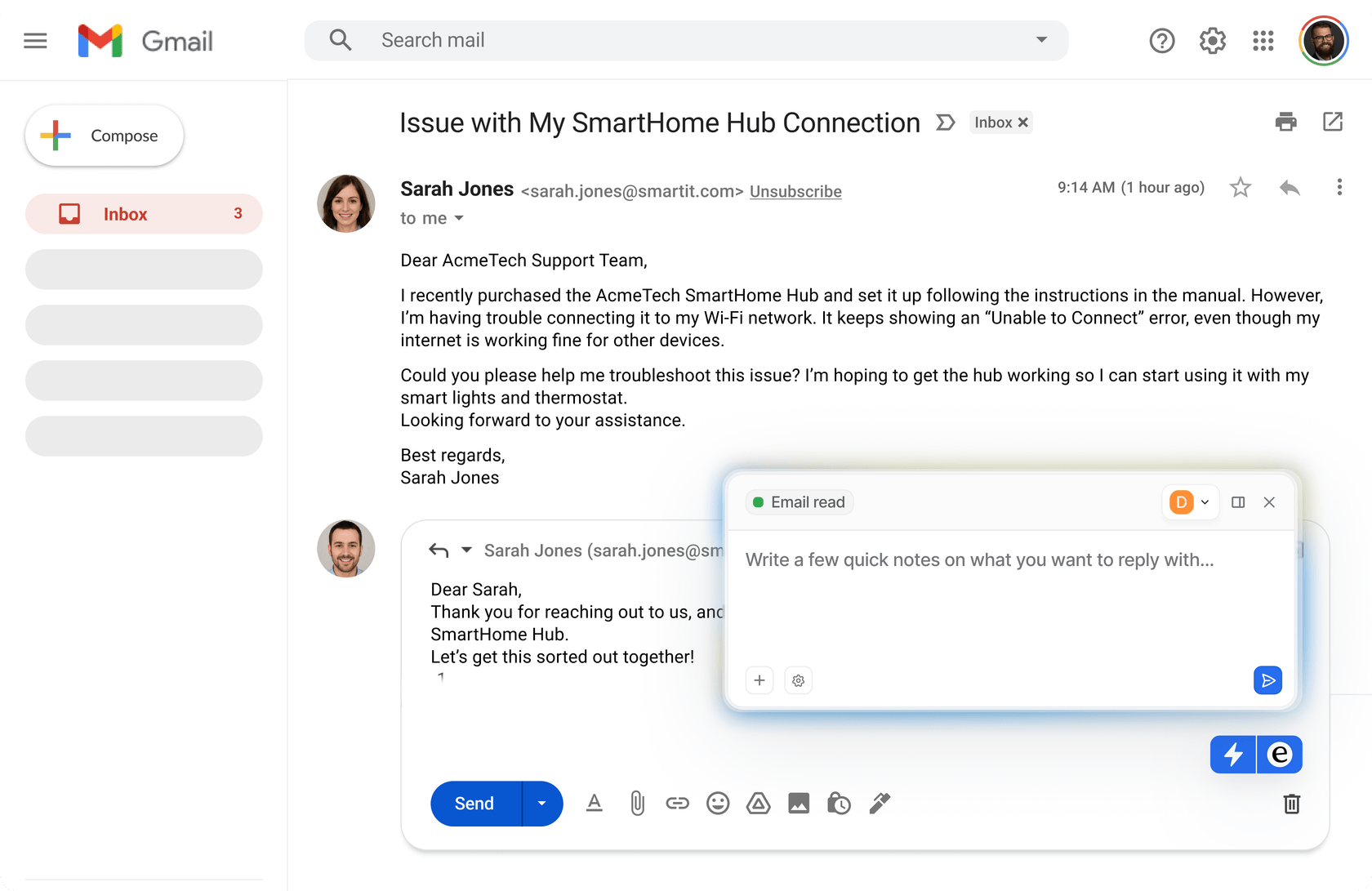Viewport: 1372px width, 891px height.
Task: Click the blue lightning bolt button
Action: (x=1233, y=755)
